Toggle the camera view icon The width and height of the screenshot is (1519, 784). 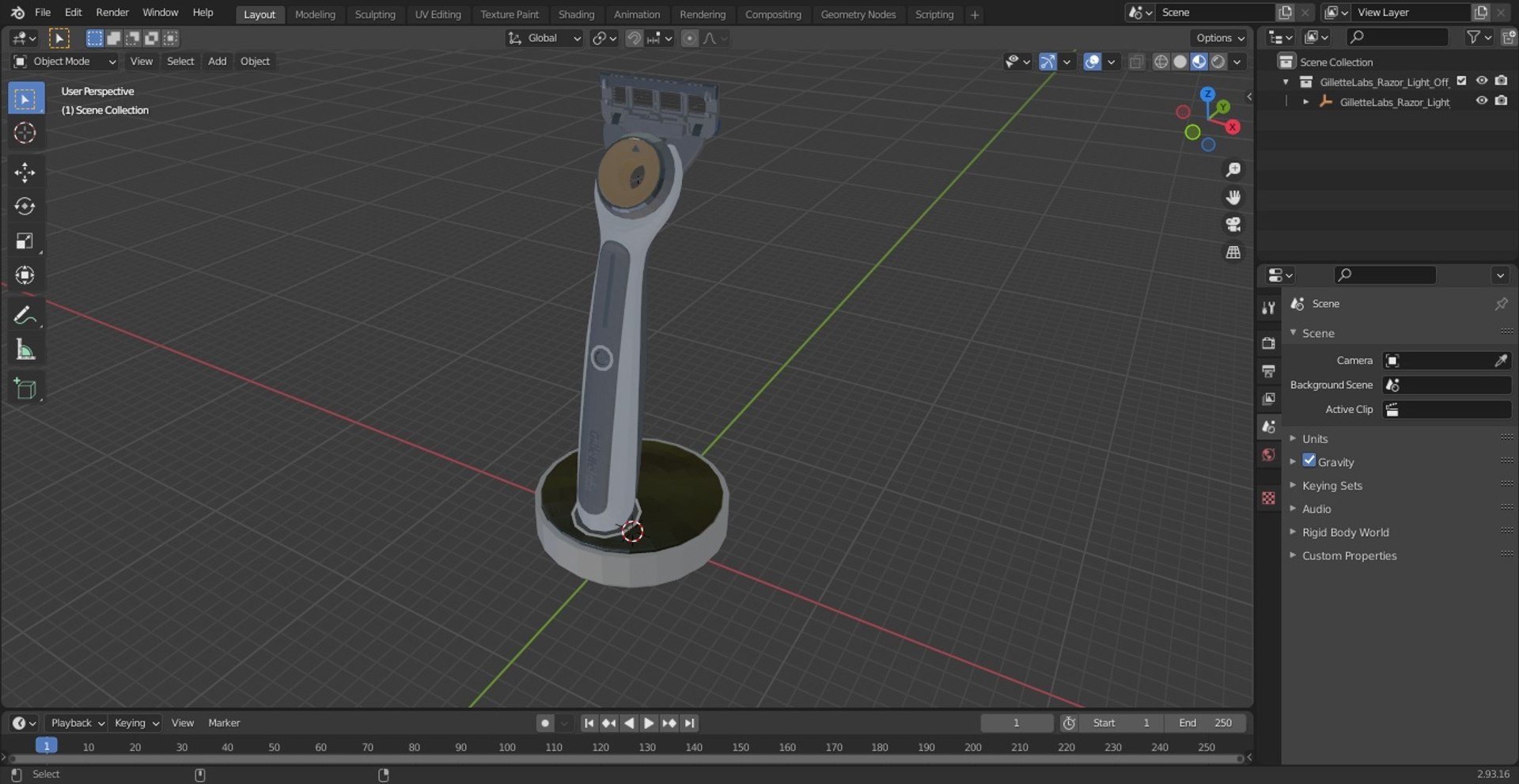(1233, 225)
